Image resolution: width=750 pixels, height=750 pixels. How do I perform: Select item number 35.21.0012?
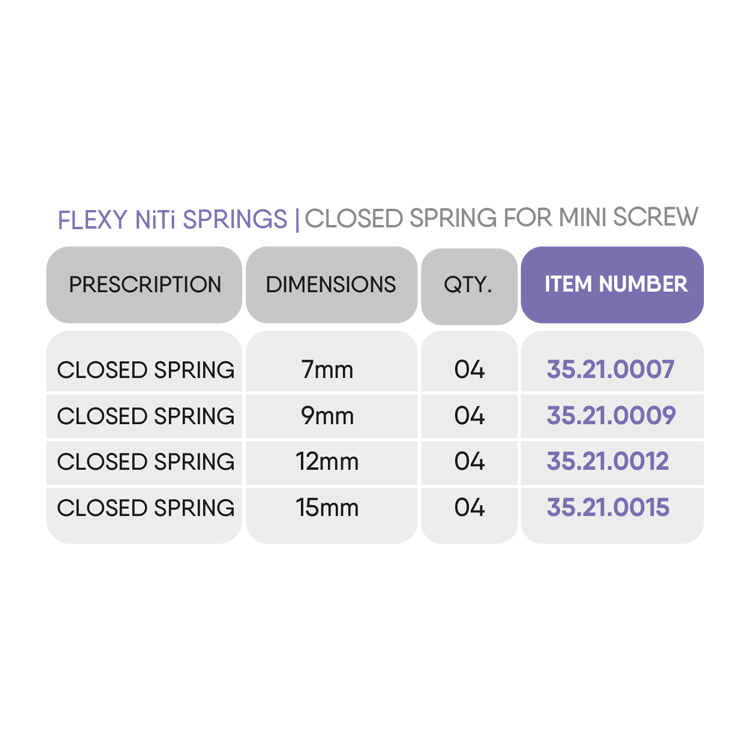point(608,462)
